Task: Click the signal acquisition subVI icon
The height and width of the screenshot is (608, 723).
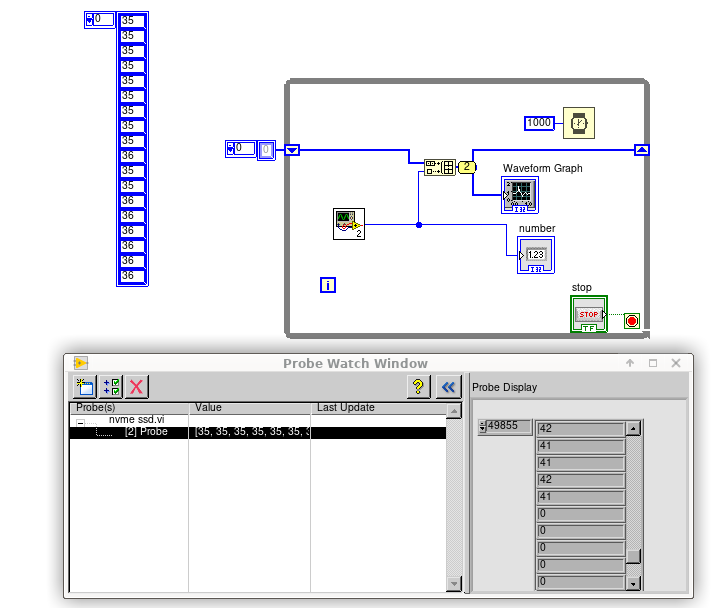Action: (349, 224)
